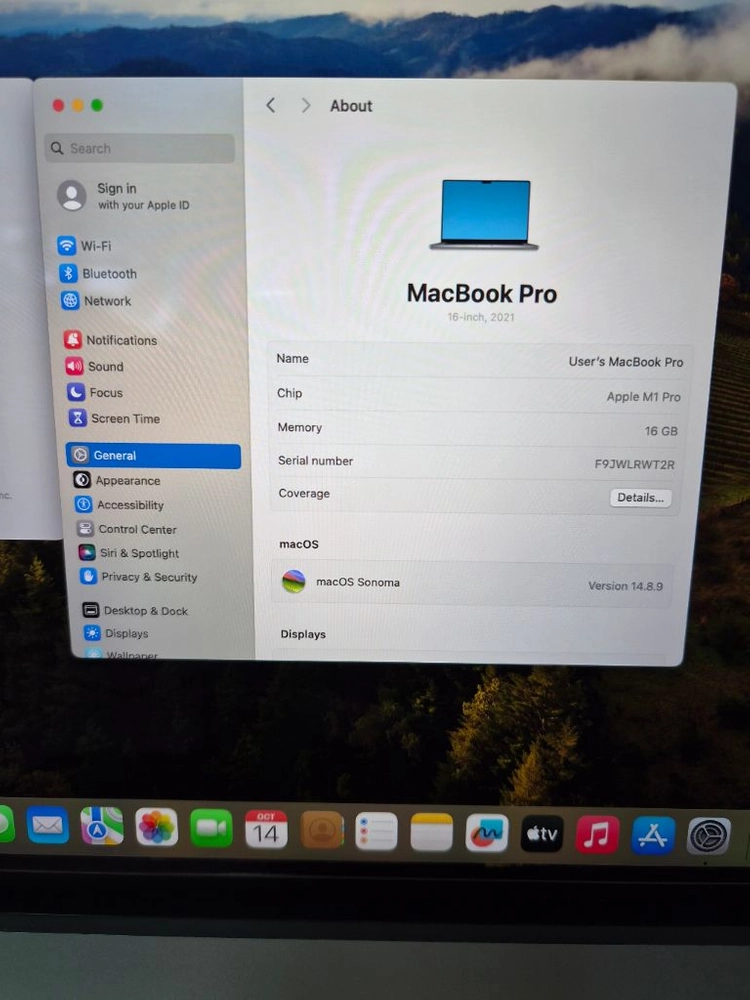Viewport: 750px width, 1000px height.
Task: Go back with the left chevron
Action: click(x=271, y=105)
